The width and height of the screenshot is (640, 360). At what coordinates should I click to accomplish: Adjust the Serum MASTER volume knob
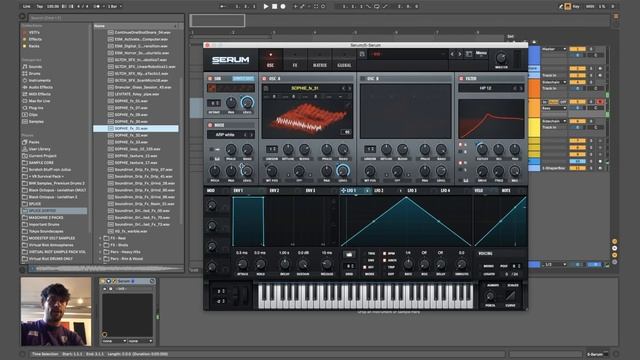click(x=501, y=58)
